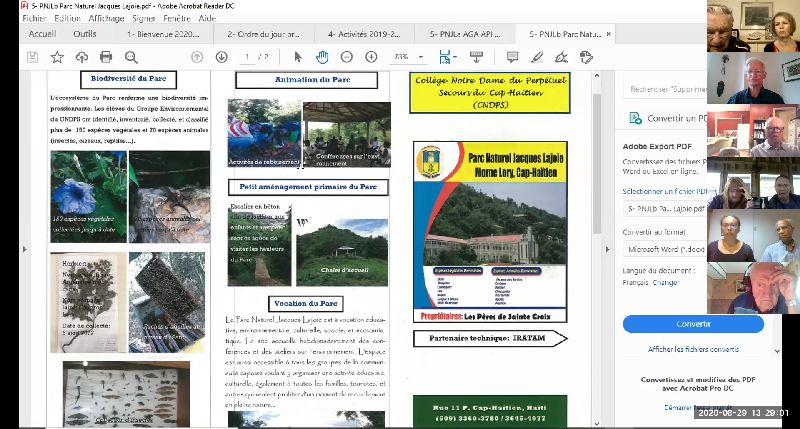Click the Changer language link
This screenshot has height=429, width=800.
[665, 283]
